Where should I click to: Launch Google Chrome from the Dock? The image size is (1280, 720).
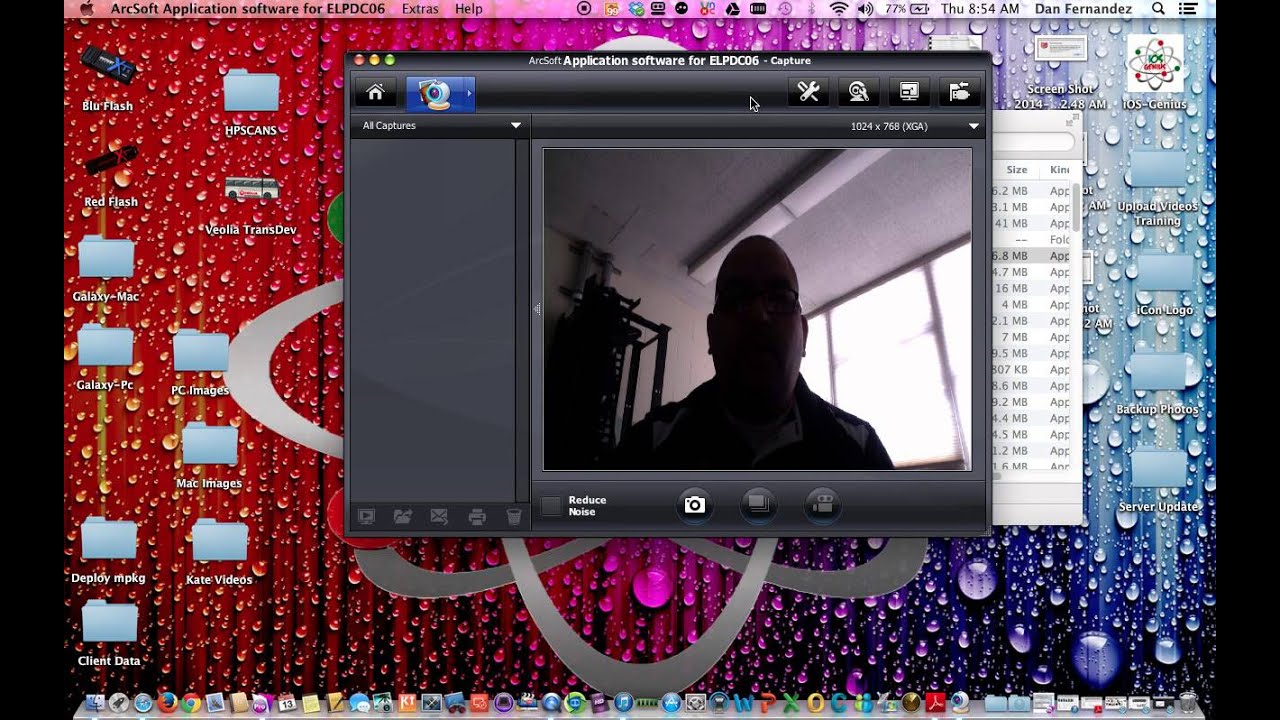point(191,703)
